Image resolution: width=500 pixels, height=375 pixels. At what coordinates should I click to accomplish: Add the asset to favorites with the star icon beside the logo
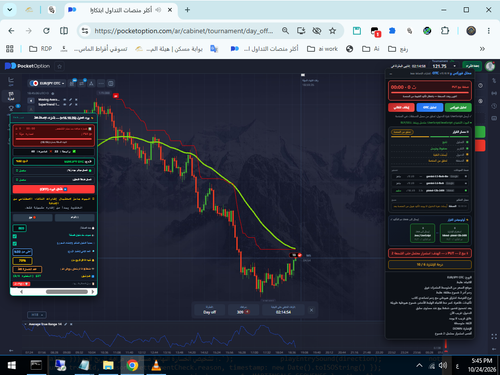(x=59, y=66)
